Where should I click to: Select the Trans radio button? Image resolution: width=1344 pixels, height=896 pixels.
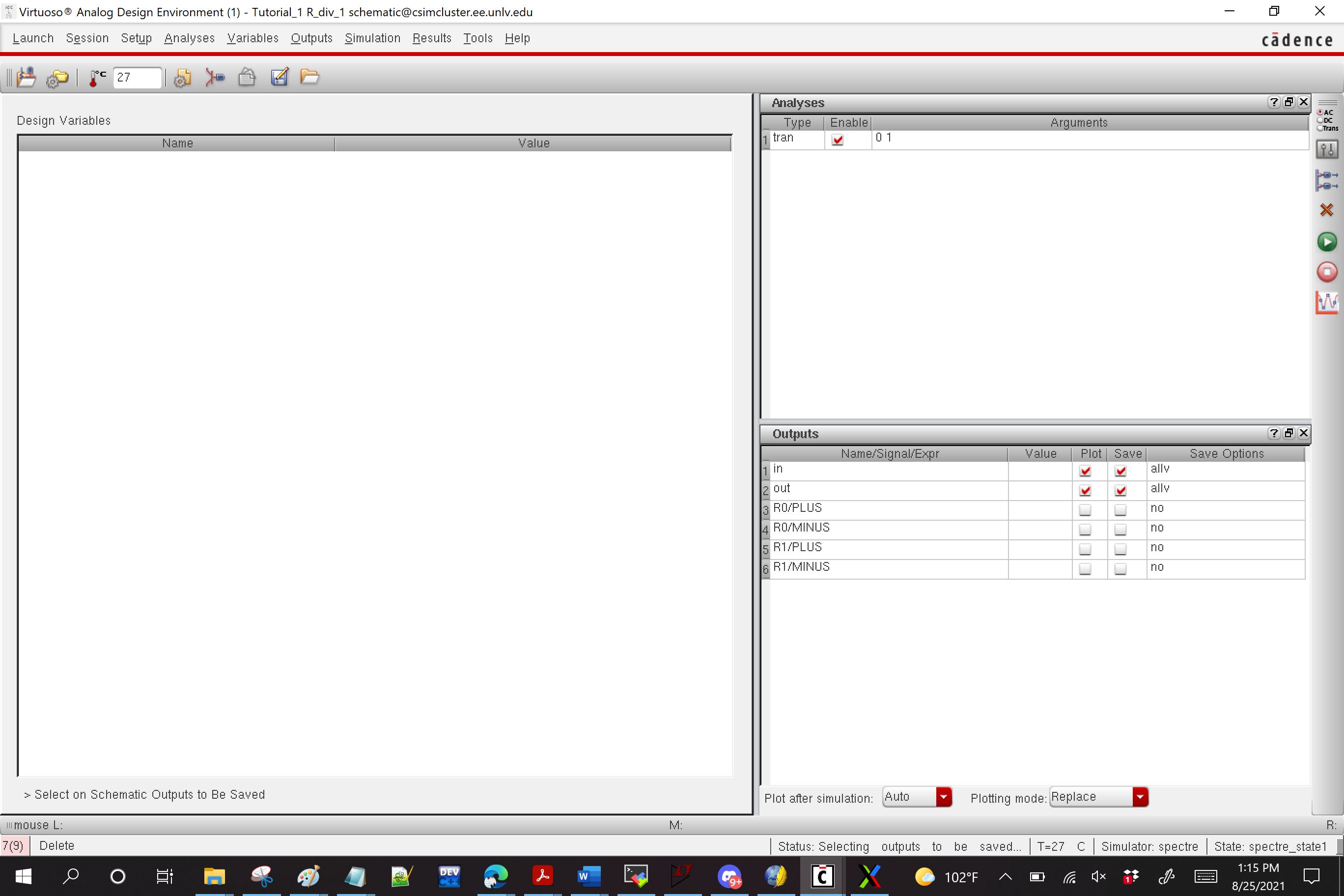1320,128
